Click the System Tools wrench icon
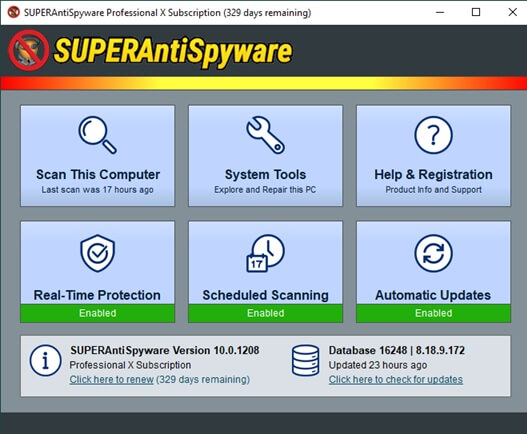This screenshot has width=527, height=434. 266,135
